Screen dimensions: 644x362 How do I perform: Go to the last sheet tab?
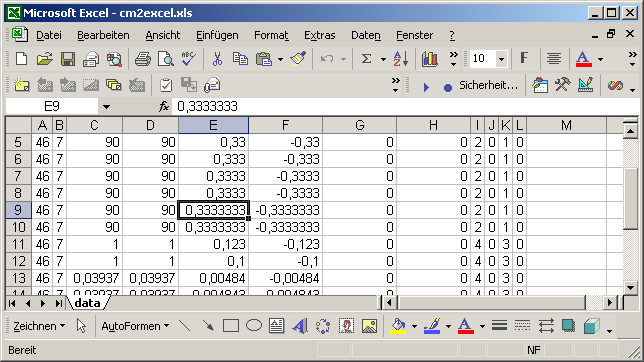click(59, 304)
